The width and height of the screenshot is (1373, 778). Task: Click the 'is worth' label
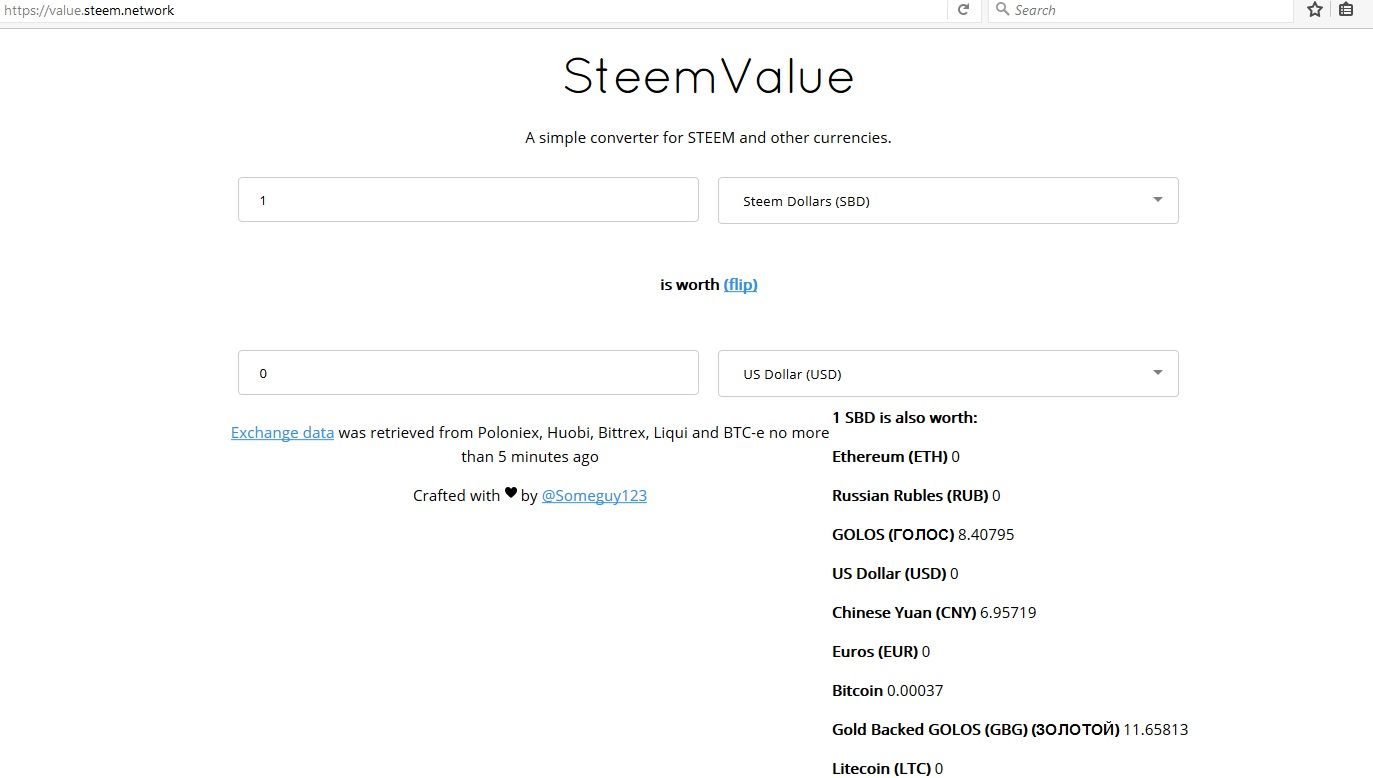click(689, 285)
